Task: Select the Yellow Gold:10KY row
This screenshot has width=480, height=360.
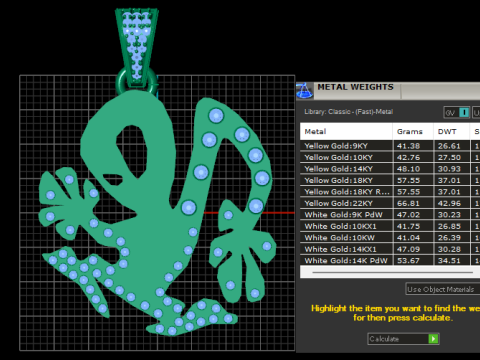Action: point(390,157)
